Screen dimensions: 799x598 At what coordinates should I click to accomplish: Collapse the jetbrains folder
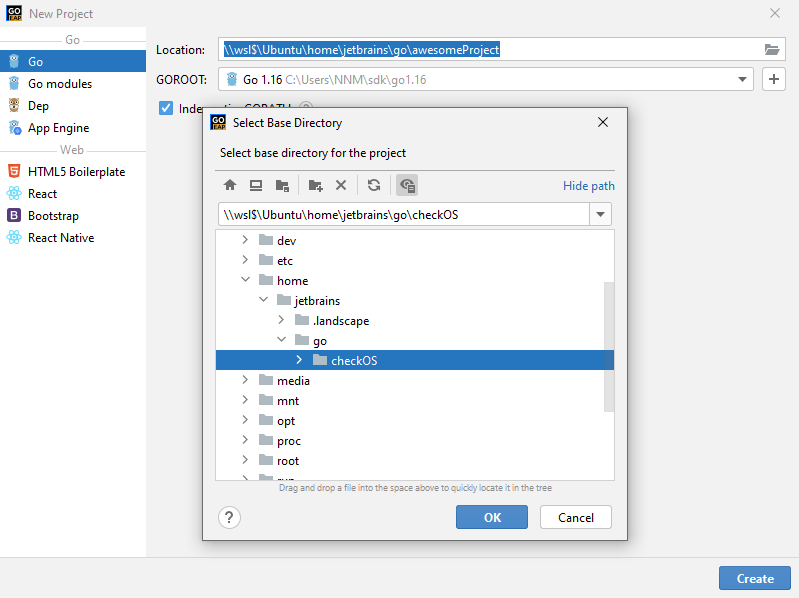click(263, 300)
